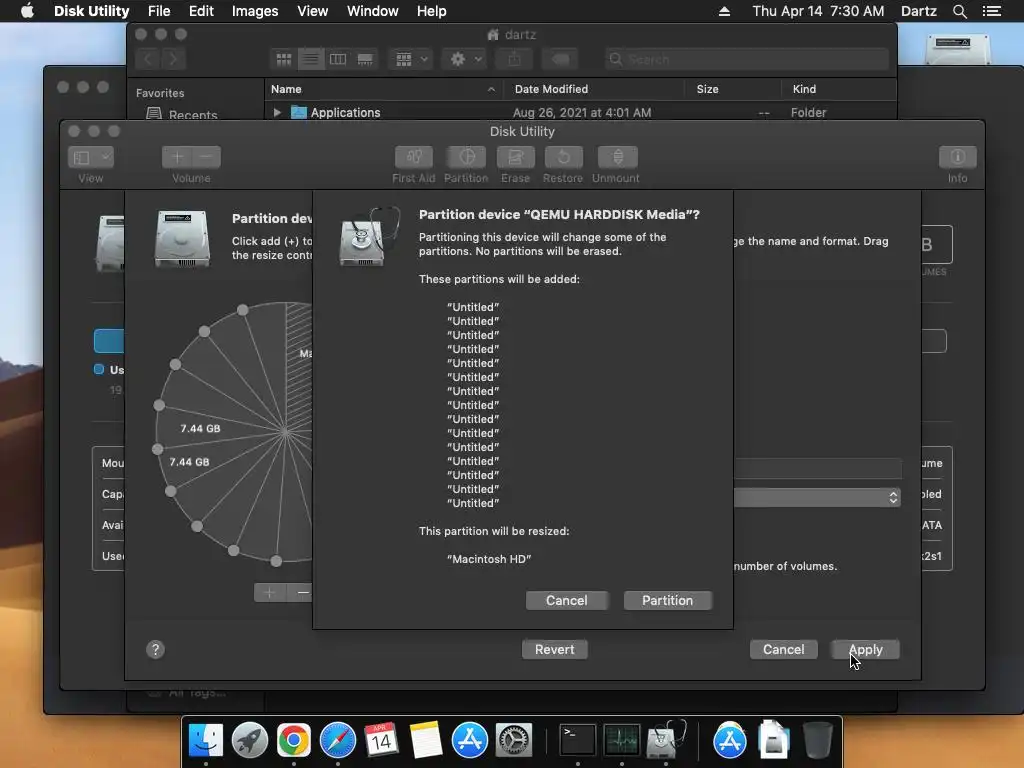Open Calendar from the Dock

pyautogui.click(x=381, y=740)
